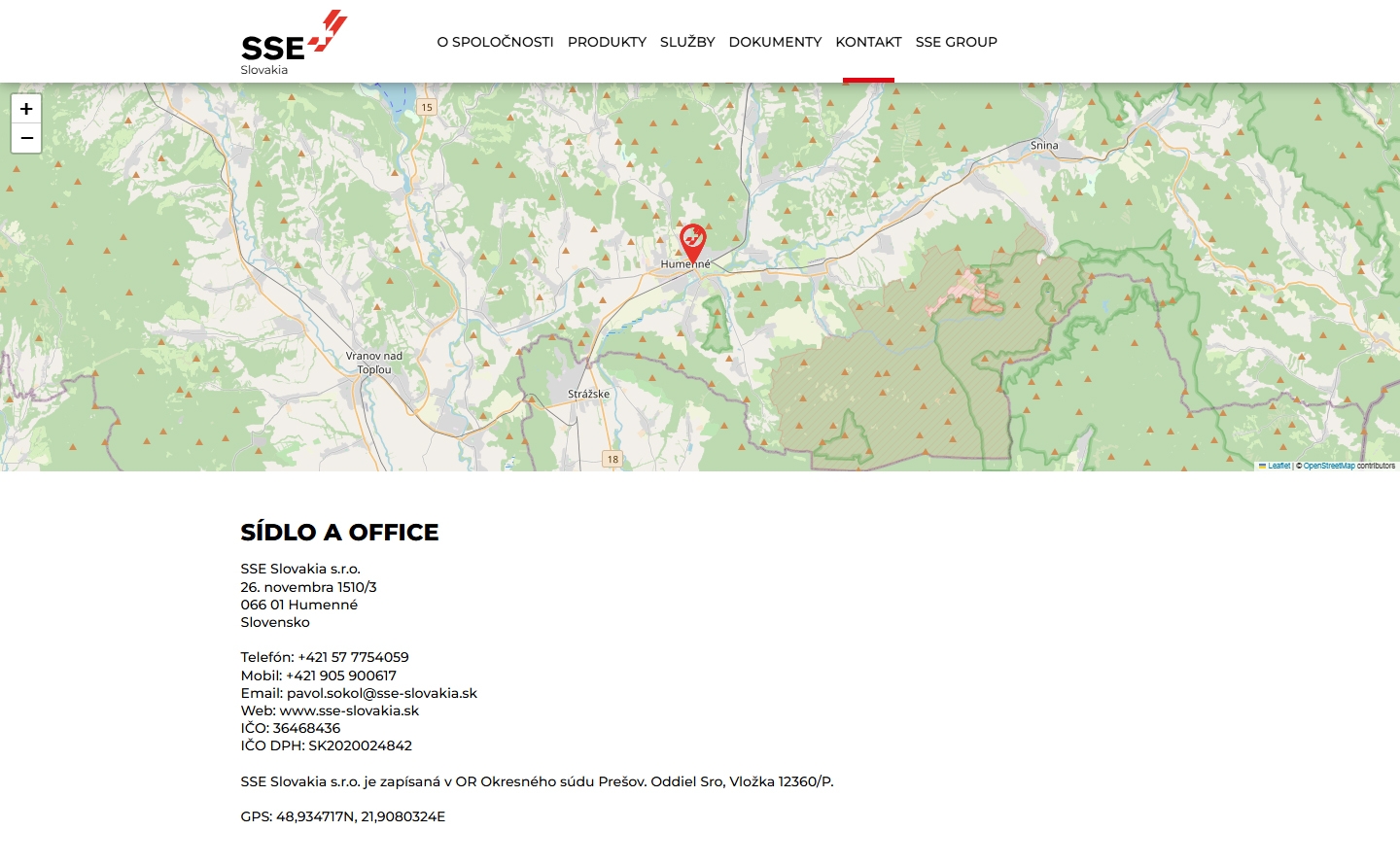This screenshot has height=866, width=1400.
Task: Click the phone number +421 57 7754059
Action: [353, 657]
